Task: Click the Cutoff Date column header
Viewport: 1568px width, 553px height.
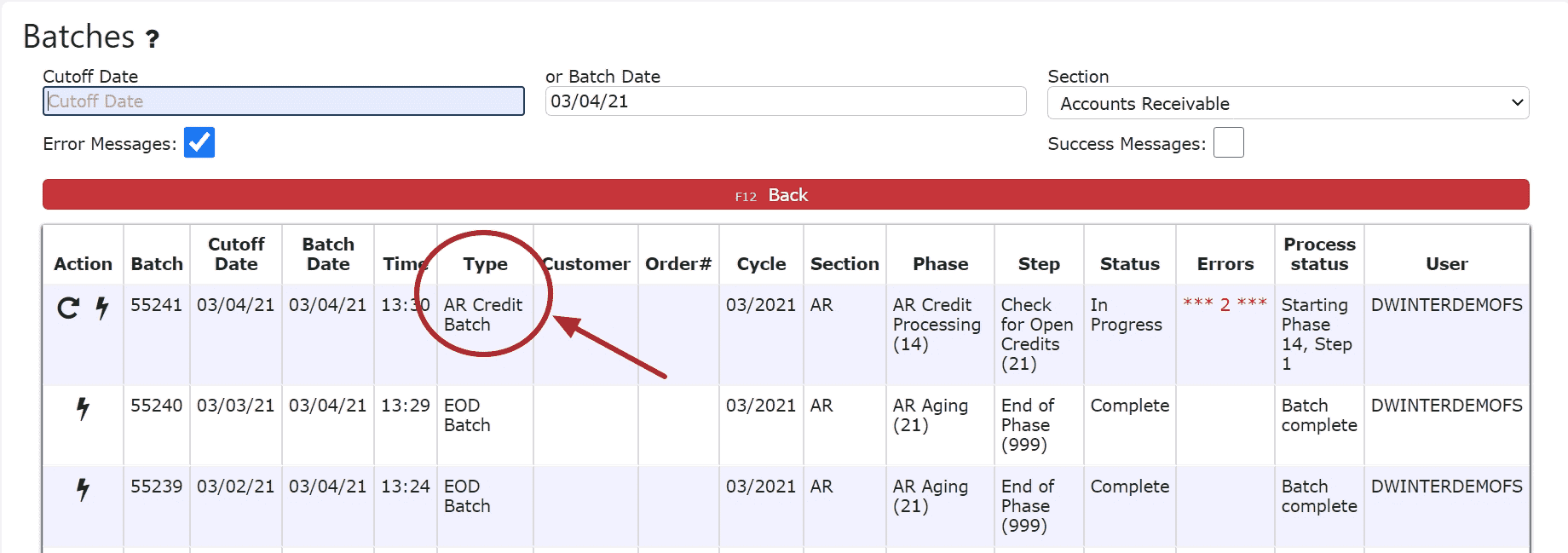Action: click(x=236, y=254)
